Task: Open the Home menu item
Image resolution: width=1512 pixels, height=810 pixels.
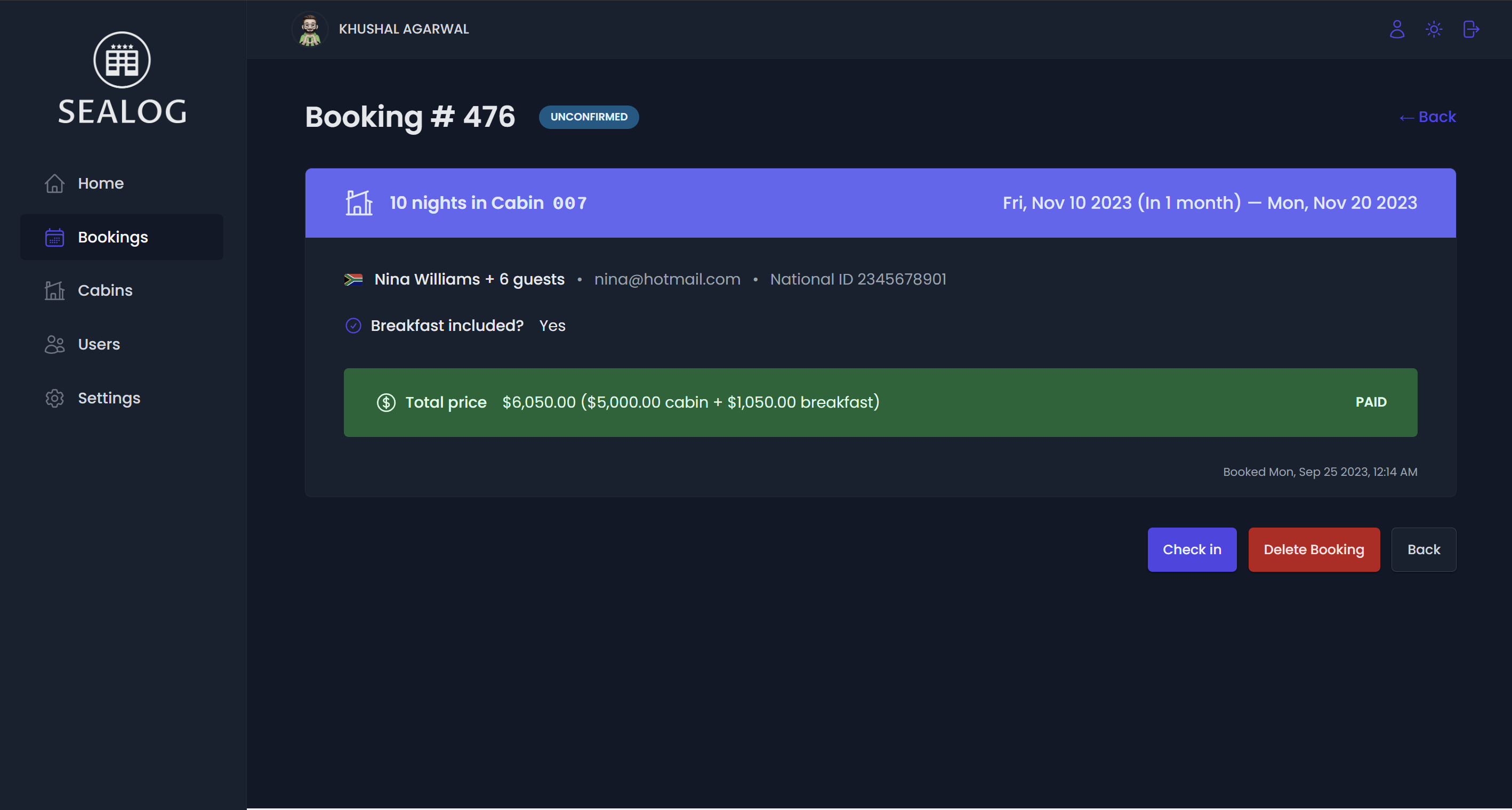Action: (x=100, y=184)
